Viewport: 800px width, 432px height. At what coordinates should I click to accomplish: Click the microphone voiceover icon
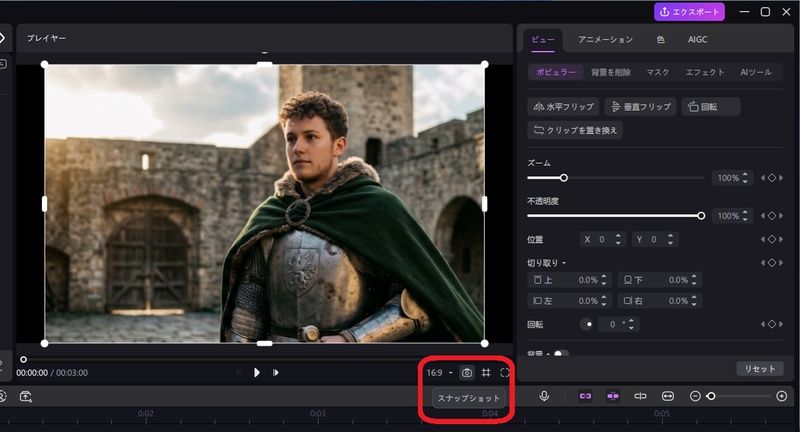coord(544,396)
